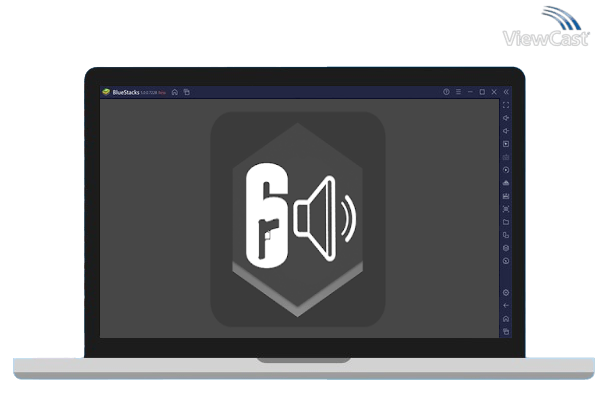Open the keyboard game controls icon
This screenshot has width=602, height=414.
[x=506, y=157]
